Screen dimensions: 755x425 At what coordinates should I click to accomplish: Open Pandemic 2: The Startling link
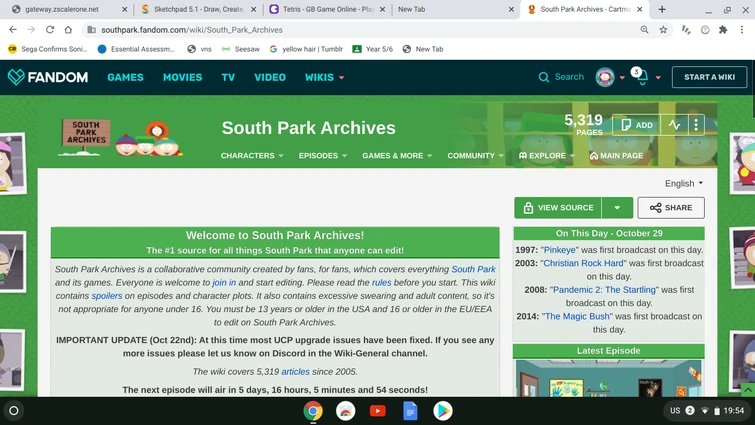click(x=604, y=290)
